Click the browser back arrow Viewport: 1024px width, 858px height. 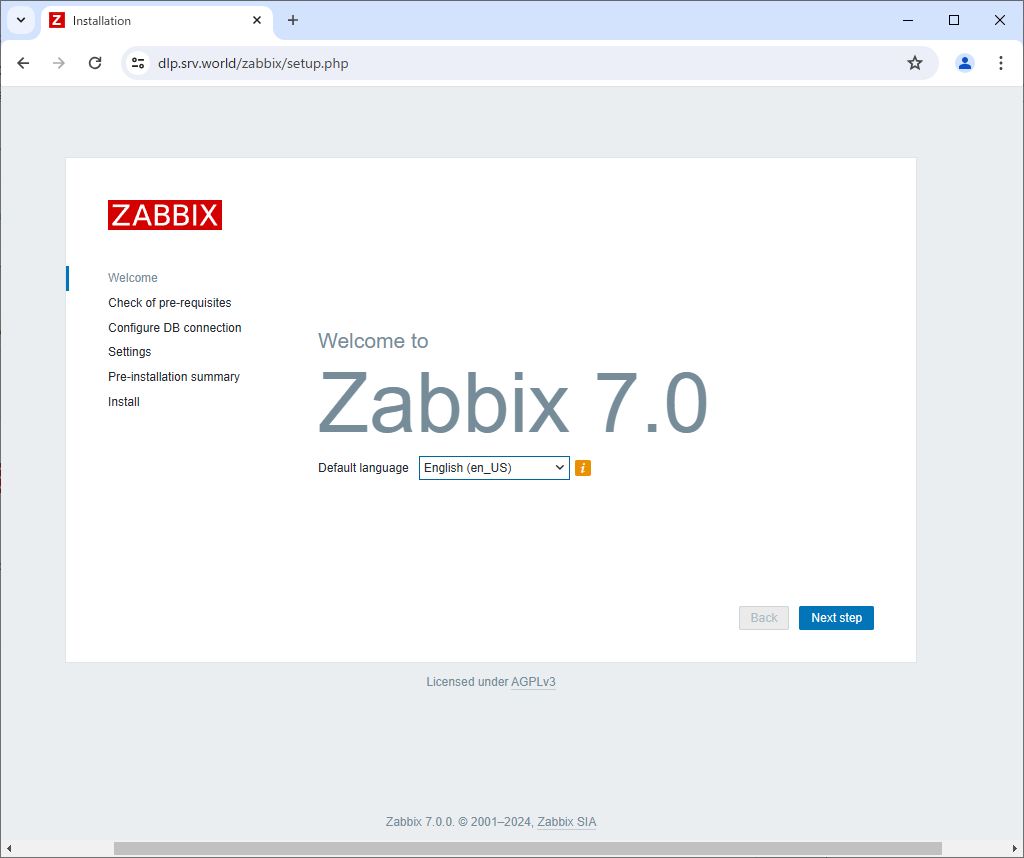(x=24, y=63)
